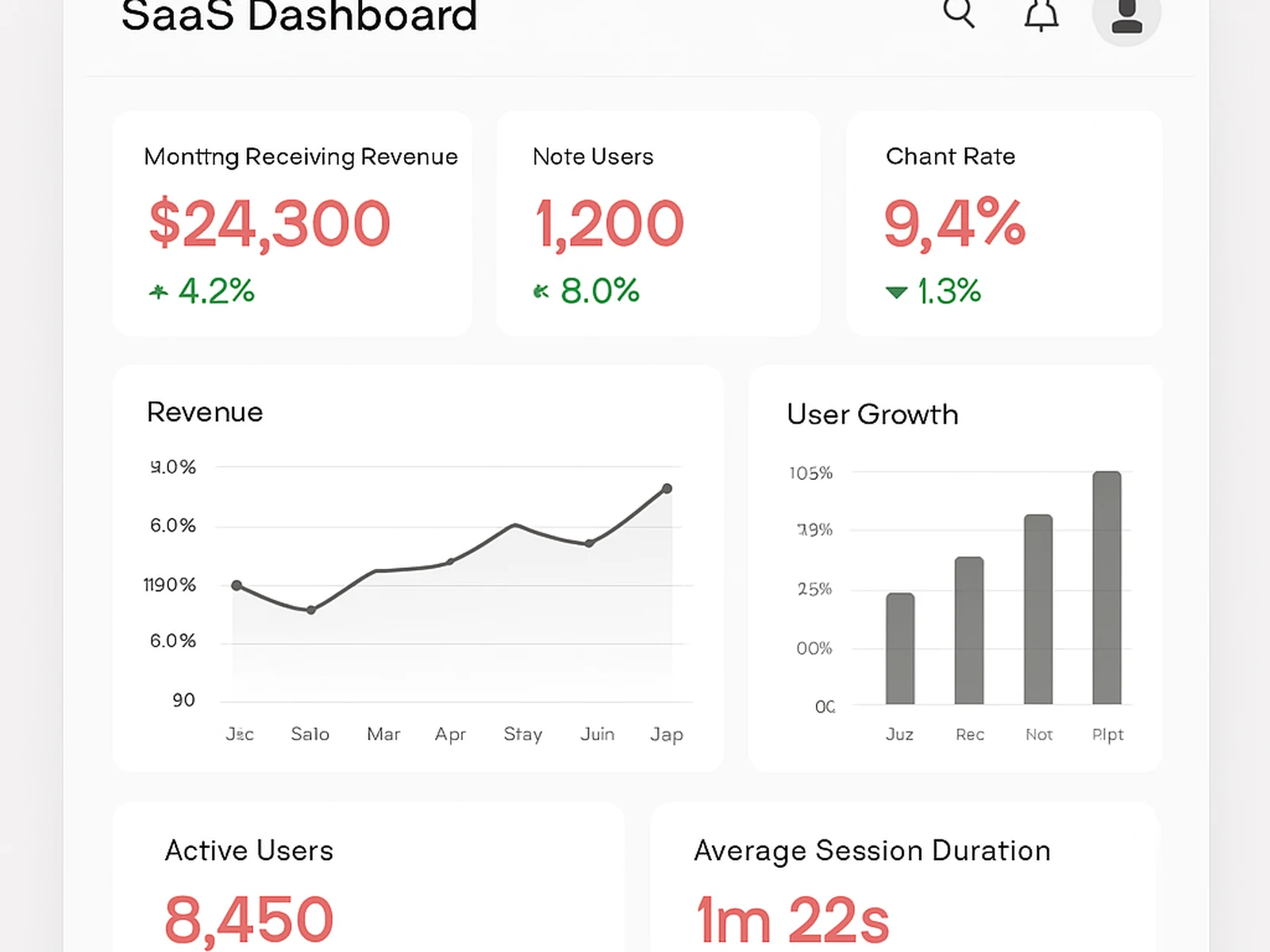Select the green arrow beside 8.0%

541,291
